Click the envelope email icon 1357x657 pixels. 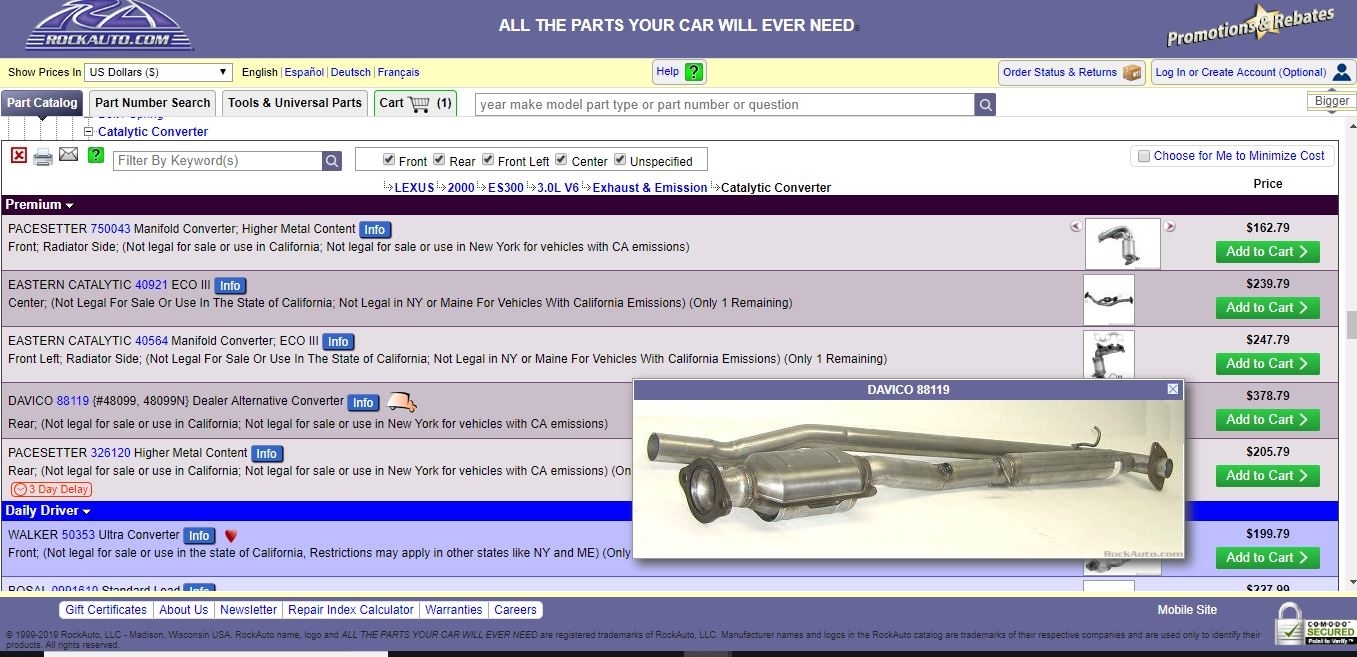[x=69, y=154]
